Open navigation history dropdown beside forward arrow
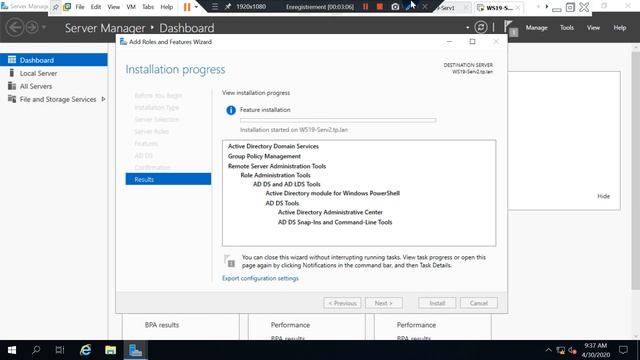Viewport: 640px width, 360px height. (x=44, y=28)
